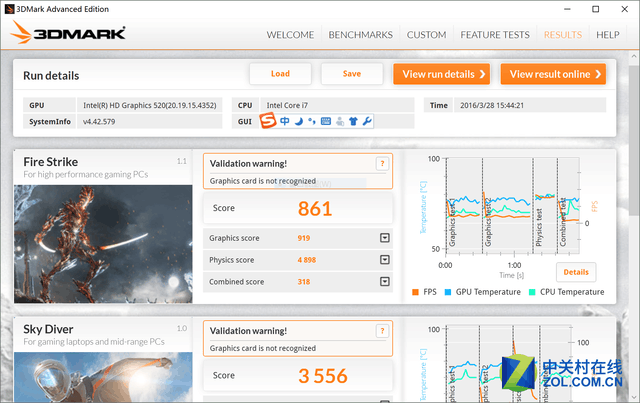Click the Combined score value 318
The width and height of the screenshot is (640, 403).
pyautogui.click(x=304, y=282)
